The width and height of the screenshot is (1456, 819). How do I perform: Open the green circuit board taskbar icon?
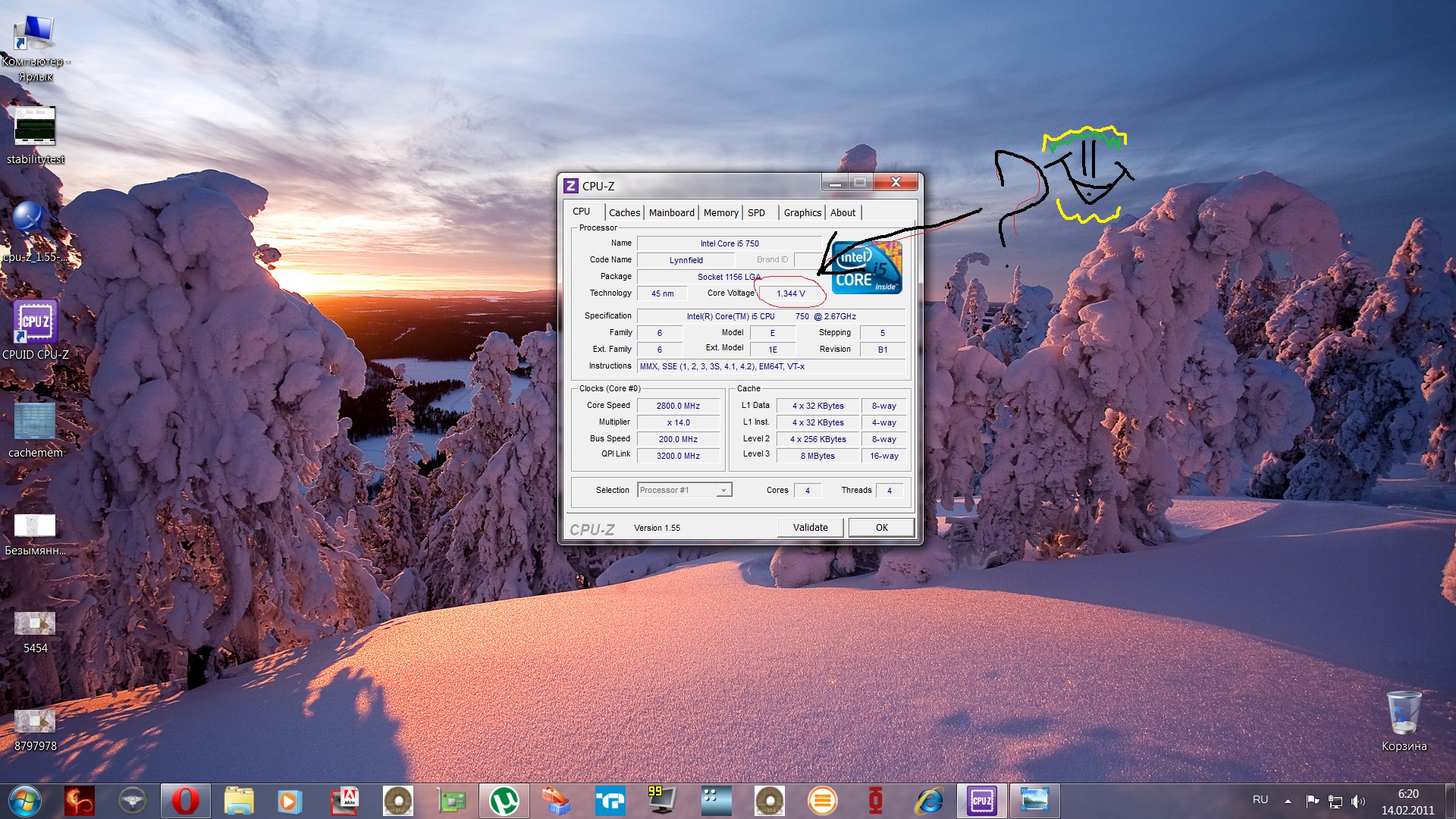(x=451, y=801)
